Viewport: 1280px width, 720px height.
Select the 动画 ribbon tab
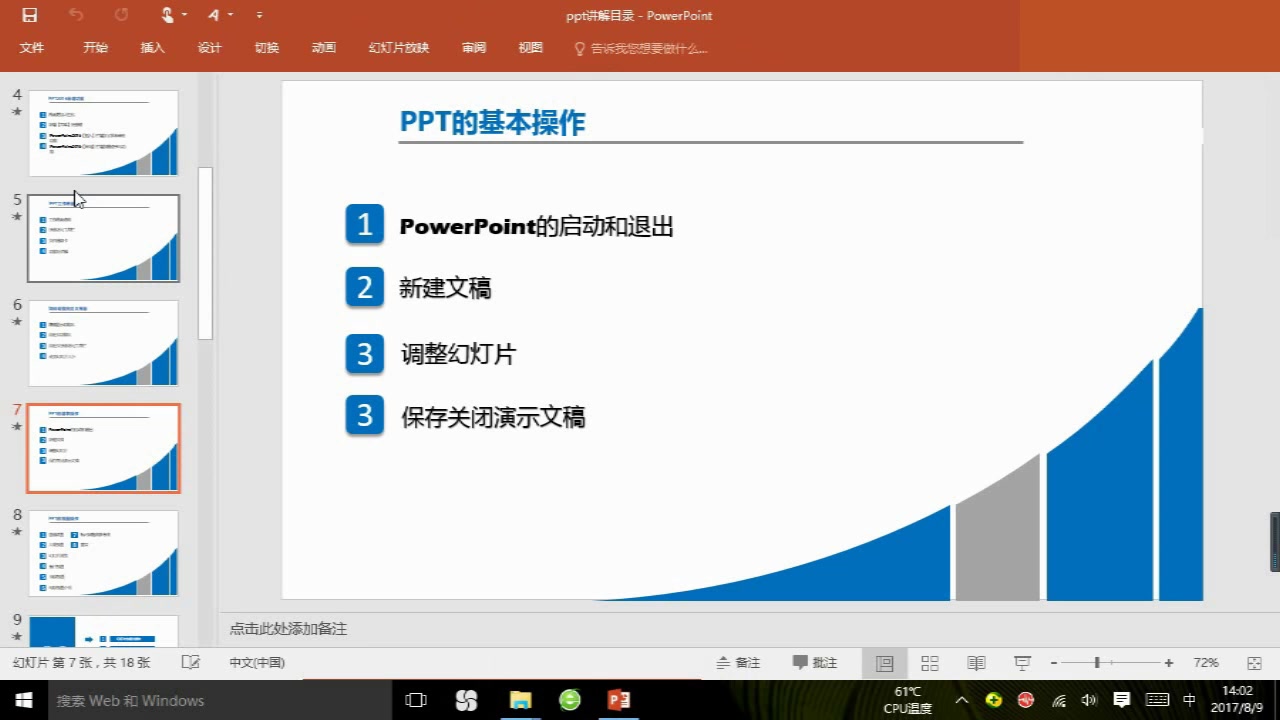[x=324, y=47]
